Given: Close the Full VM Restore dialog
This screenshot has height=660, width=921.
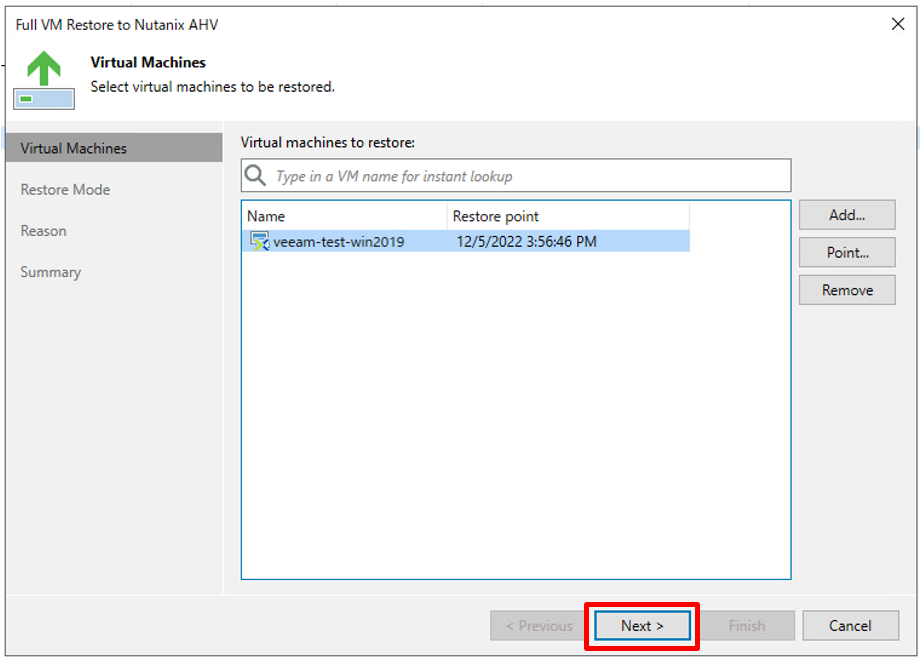Looking at the screenshot, I should (x=898, y=24).
